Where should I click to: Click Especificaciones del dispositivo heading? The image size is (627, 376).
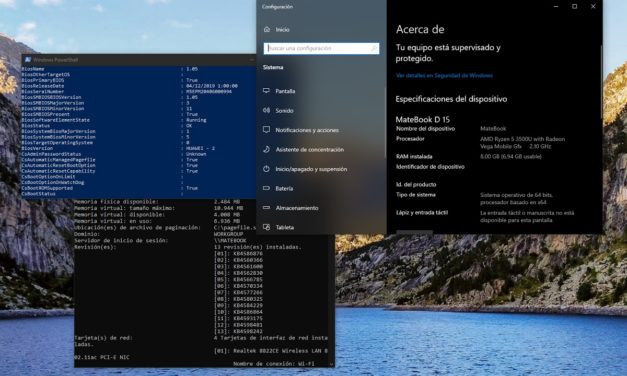[x=451, y=99]
